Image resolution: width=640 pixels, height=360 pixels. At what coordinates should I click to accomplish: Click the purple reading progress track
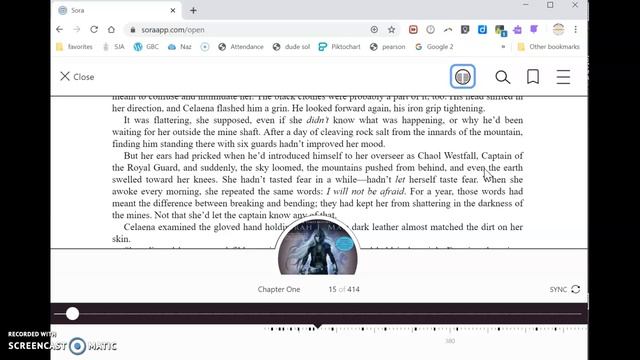tap(319, 313)
